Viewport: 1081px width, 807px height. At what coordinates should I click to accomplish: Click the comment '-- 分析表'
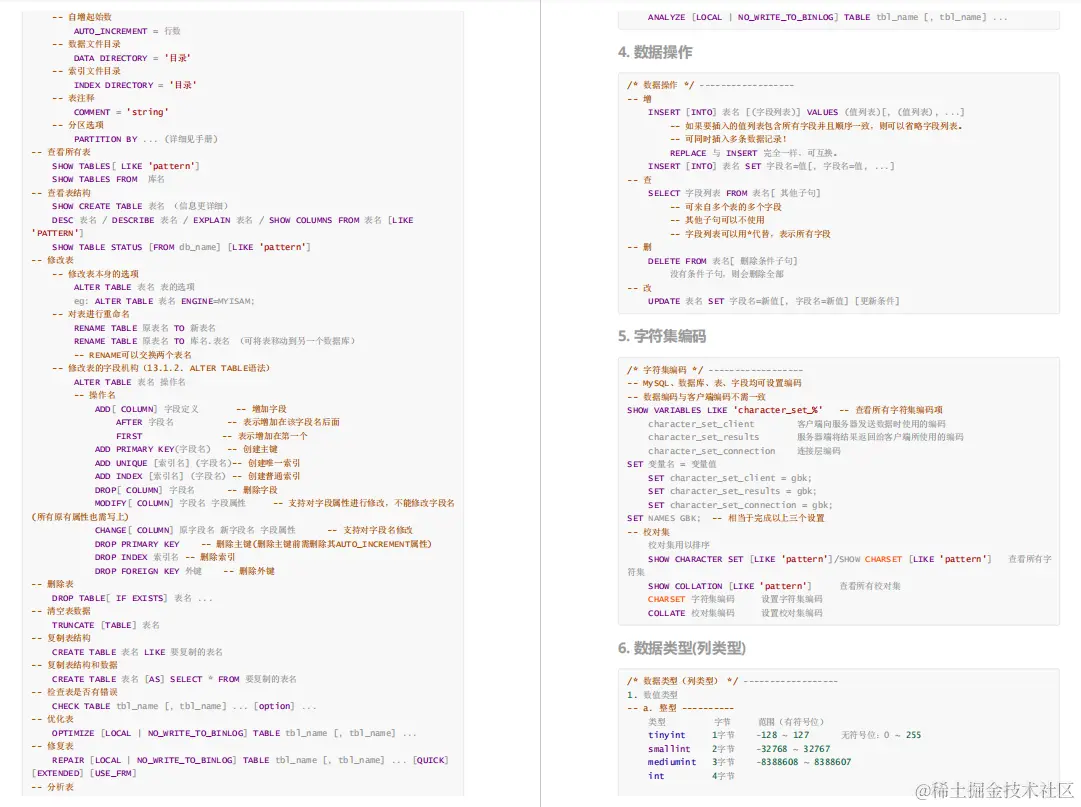(x=53, y=787)
